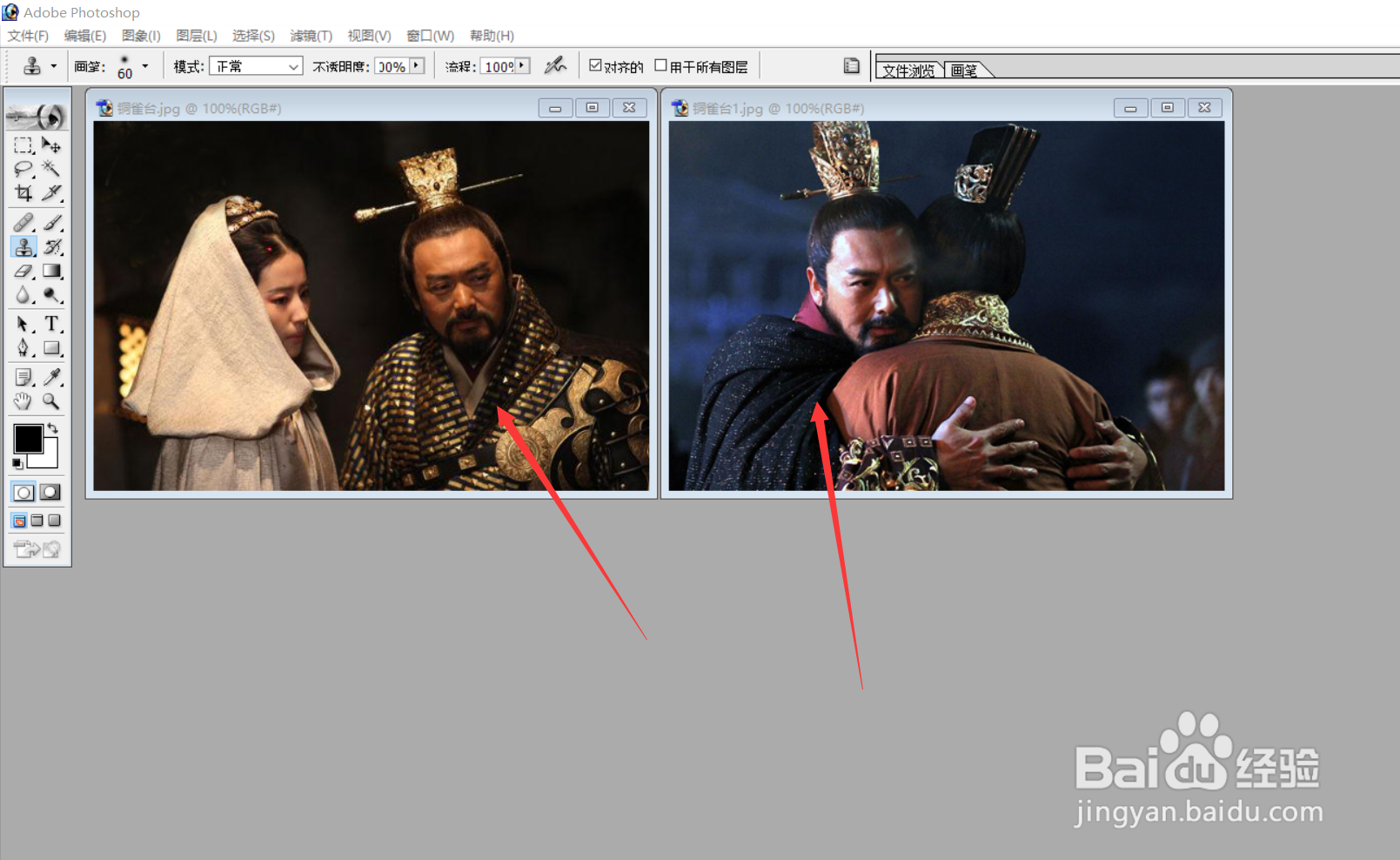The height and width of the screenshot is (860, 1400).
Task: Open the 文件(F) menu
Action: 28,36
